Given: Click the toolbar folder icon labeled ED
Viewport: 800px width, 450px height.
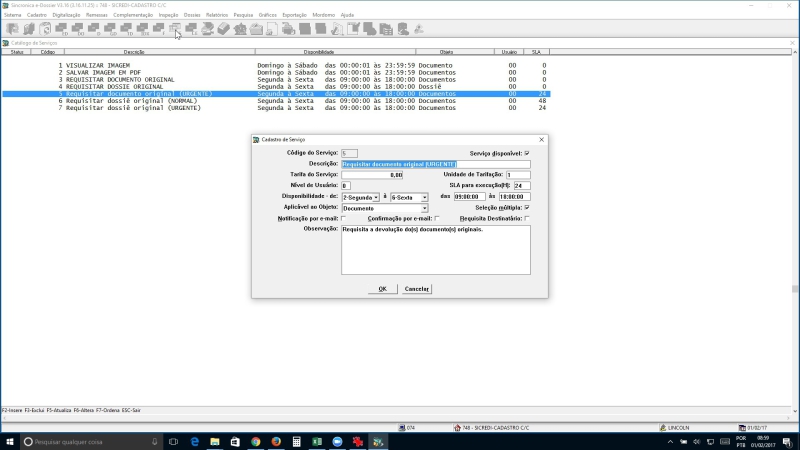Looking at the screenshot, I should click(x=62, y=29).
